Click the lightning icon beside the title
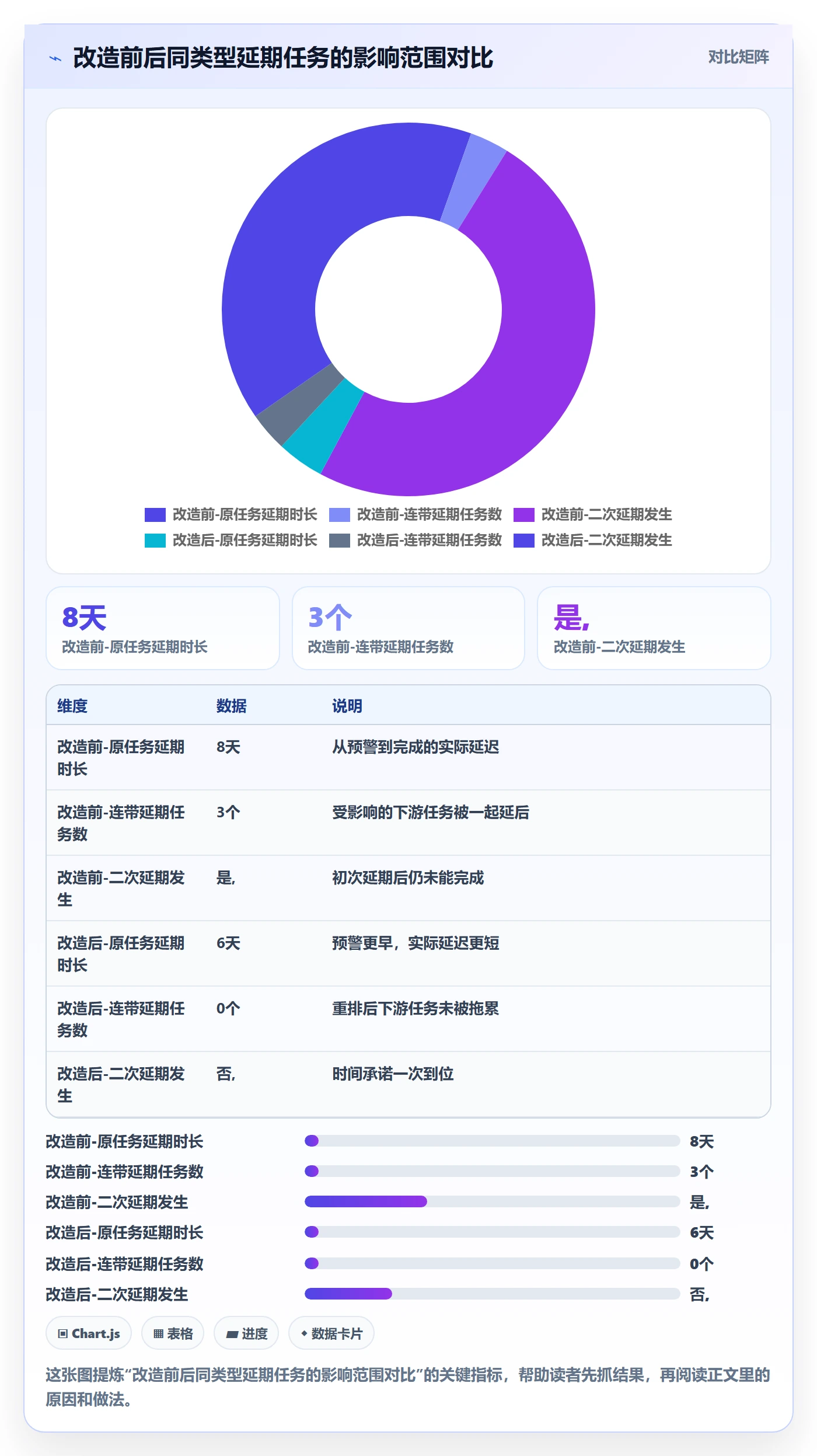Viewport: 817px width, 1456px height. pos(55,58)
